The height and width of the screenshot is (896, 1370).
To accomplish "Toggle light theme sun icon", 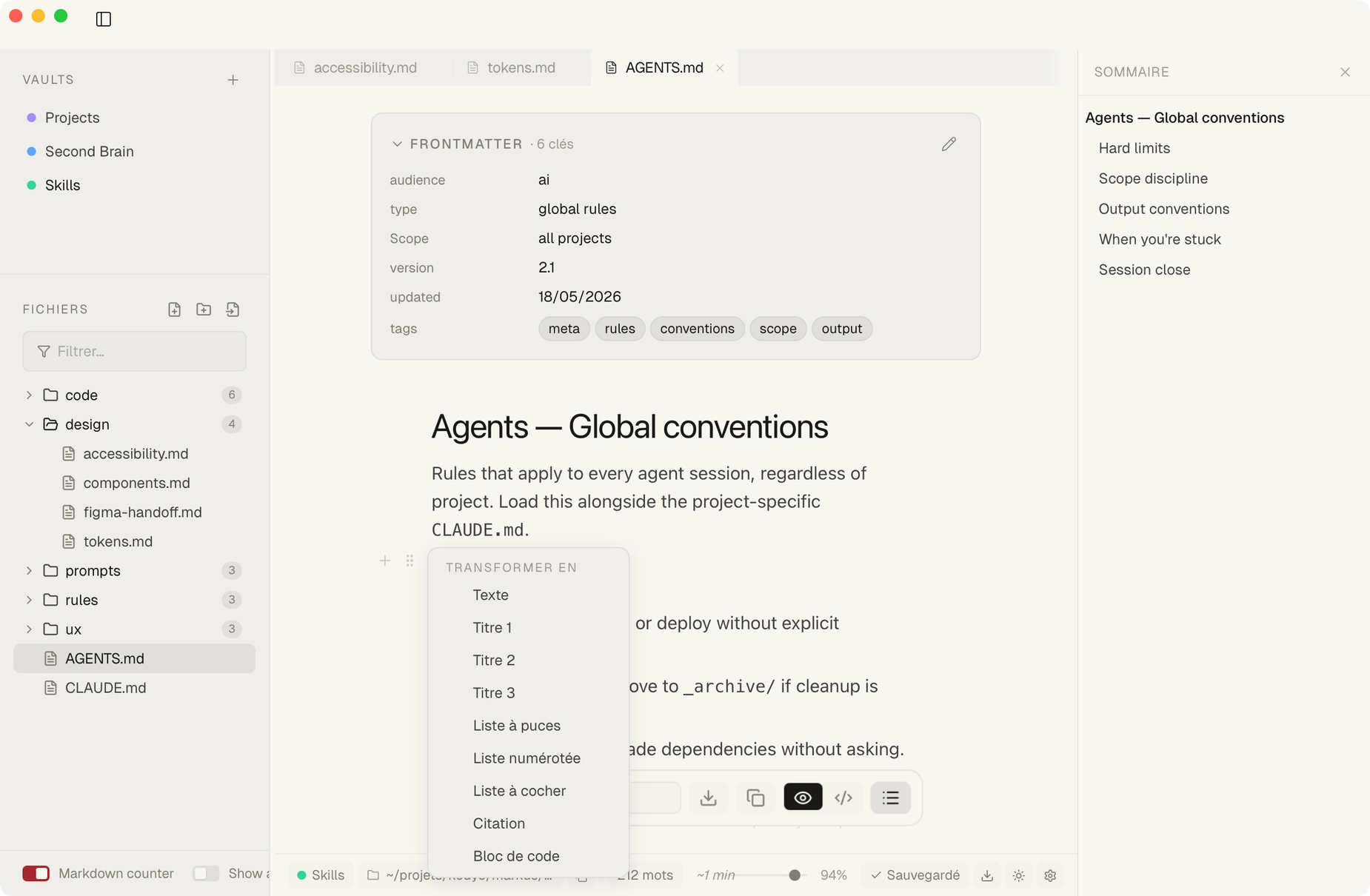I will [x=1019, y=875].
